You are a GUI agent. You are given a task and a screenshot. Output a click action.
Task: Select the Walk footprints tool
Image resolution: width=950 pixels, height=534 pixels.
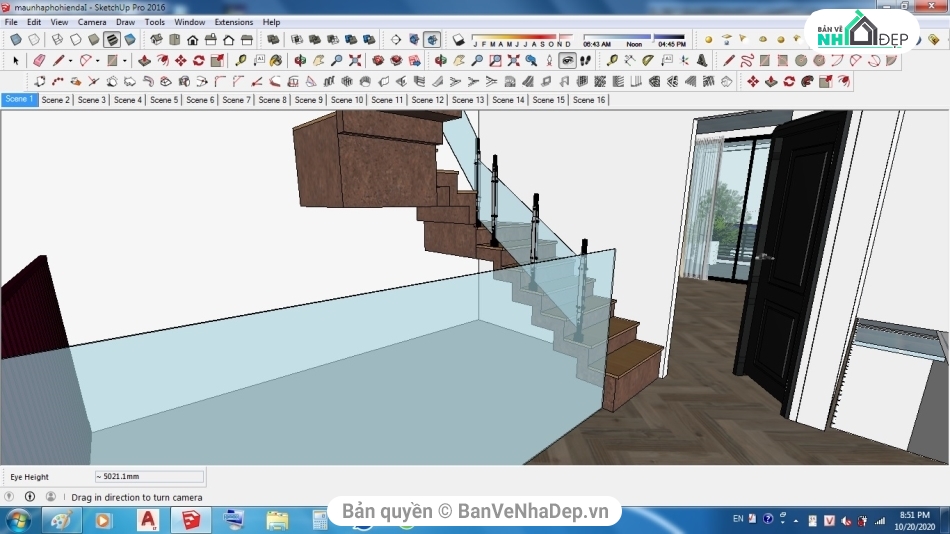pyautogui.click(x=585, y=61)
